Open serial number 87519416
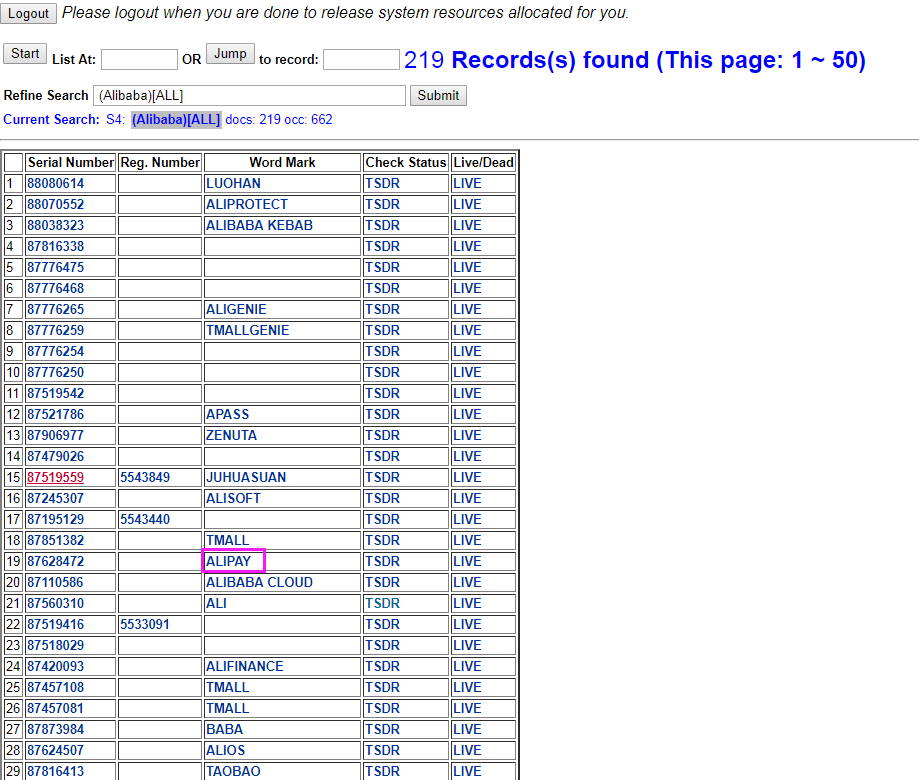This screenshot has width=919, height=780. [x=56, y=625]
